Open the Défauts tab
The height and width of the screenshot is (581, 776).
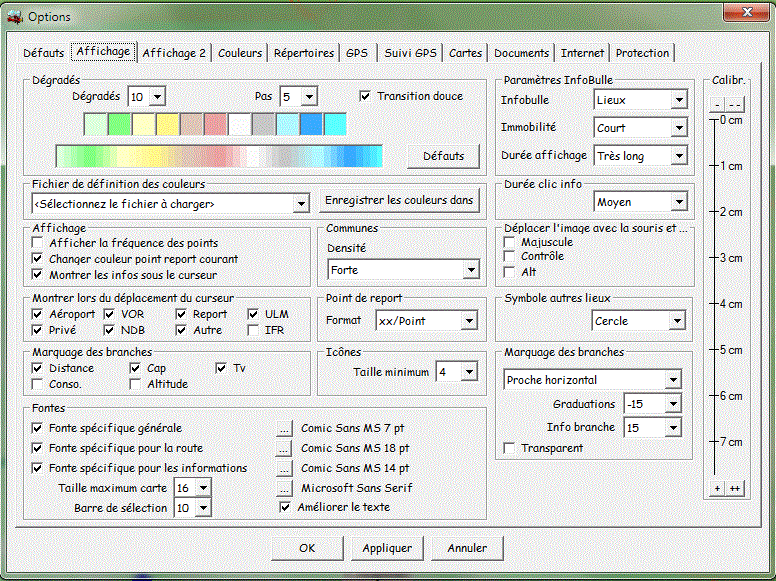(x=44, y=53)
